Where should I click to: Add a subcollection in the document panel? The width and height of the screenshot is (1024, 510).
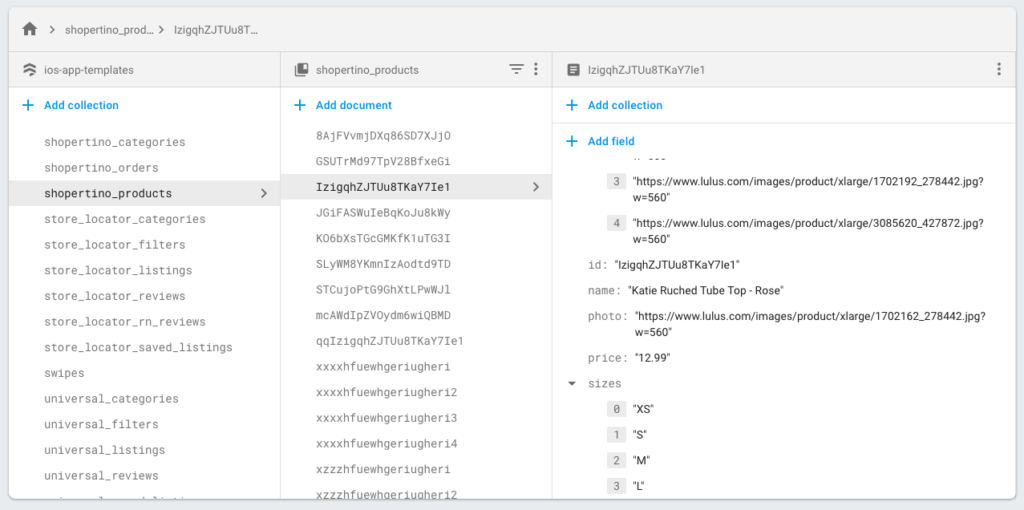point(624,105)
